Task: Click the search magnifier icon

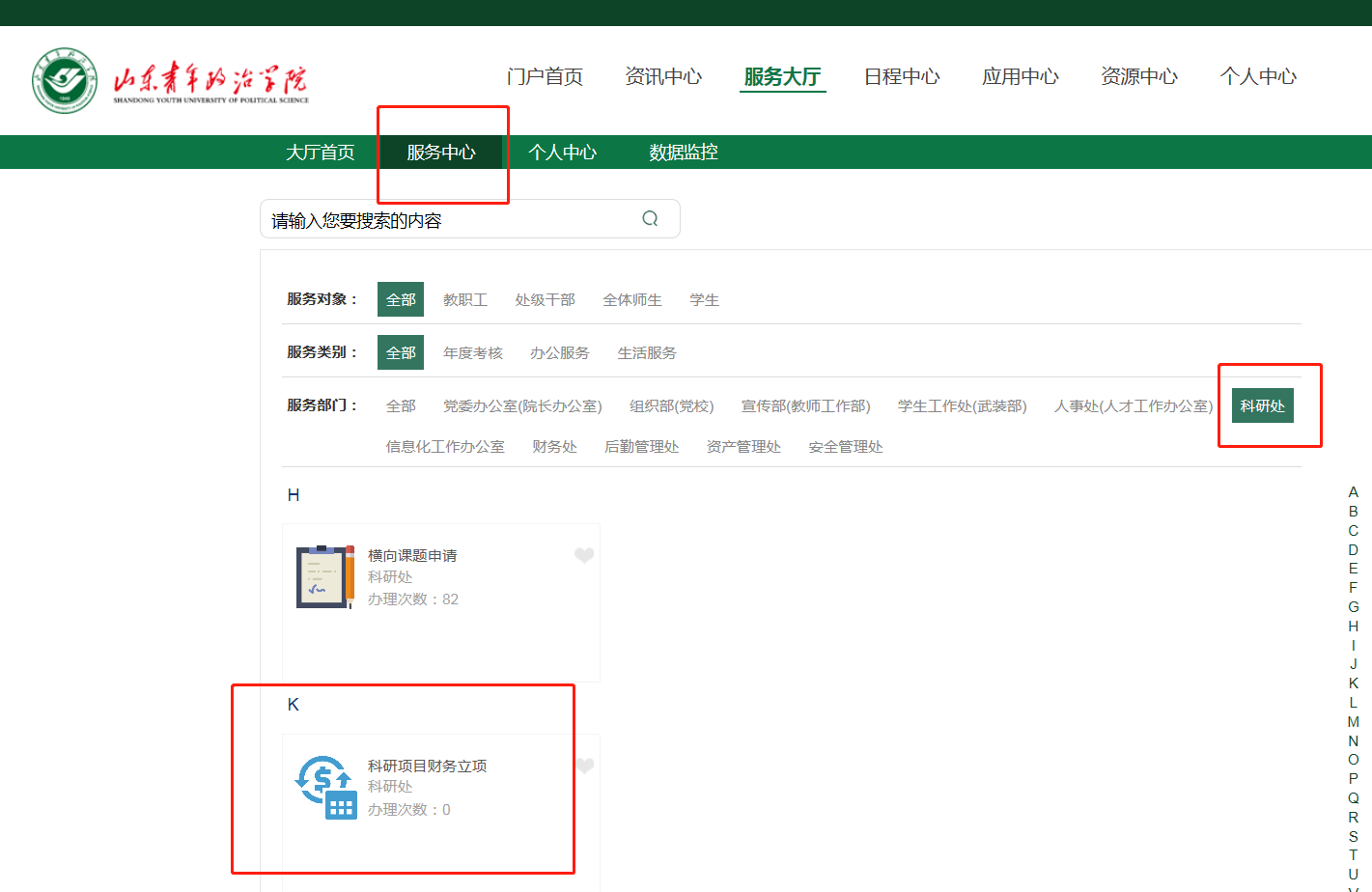Action: [650, 219]
